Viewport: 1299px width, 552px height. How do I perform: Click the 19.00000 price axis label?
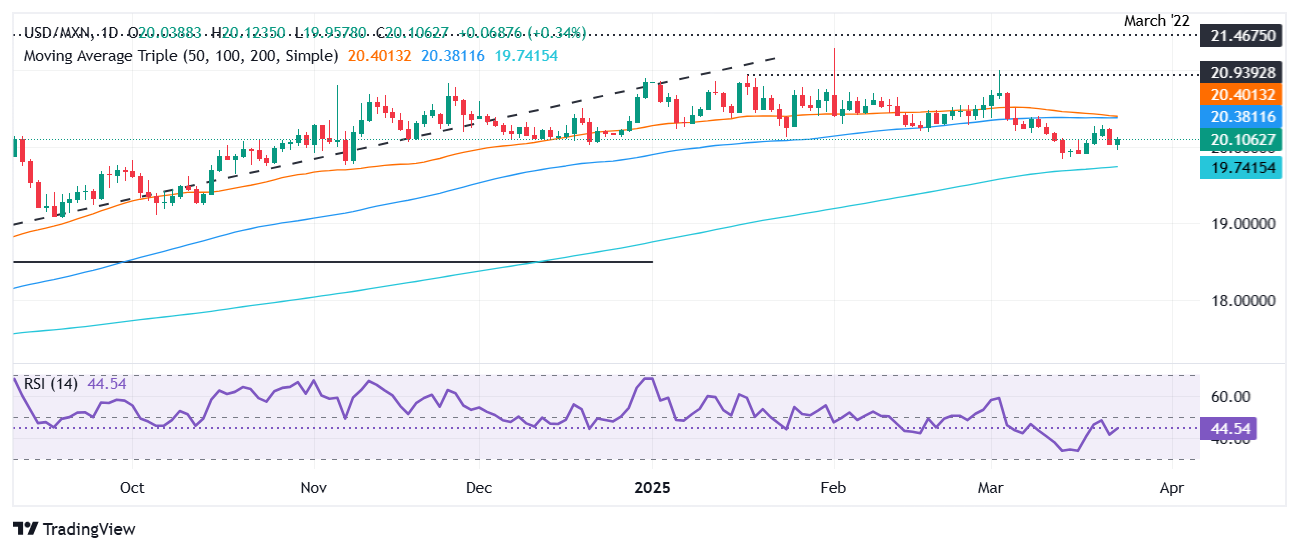tap(1239, 225)
